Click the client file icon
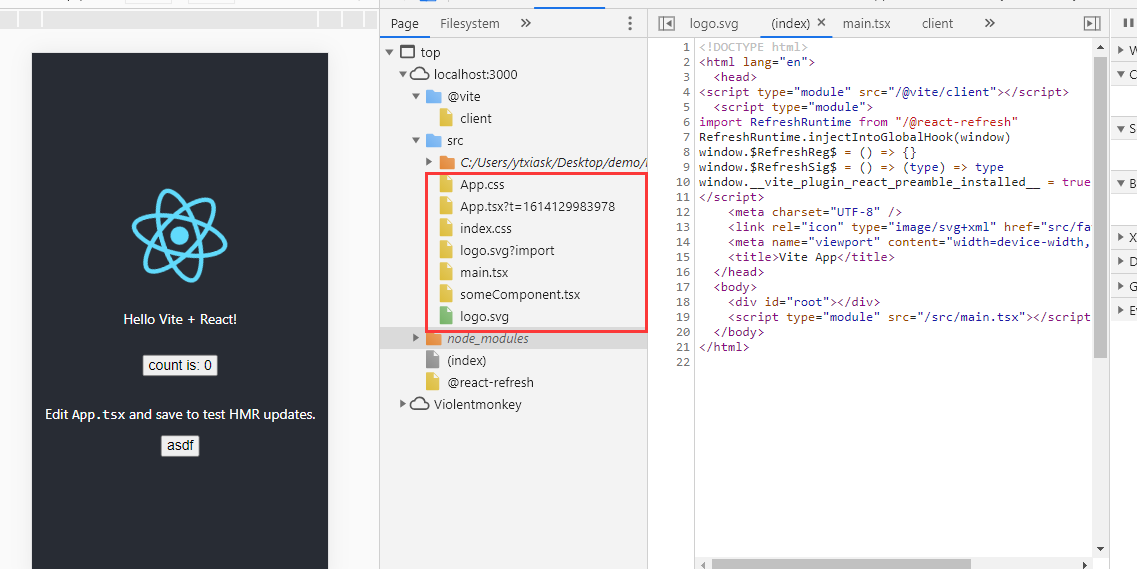1137x569 pixels. pos(447,118)
